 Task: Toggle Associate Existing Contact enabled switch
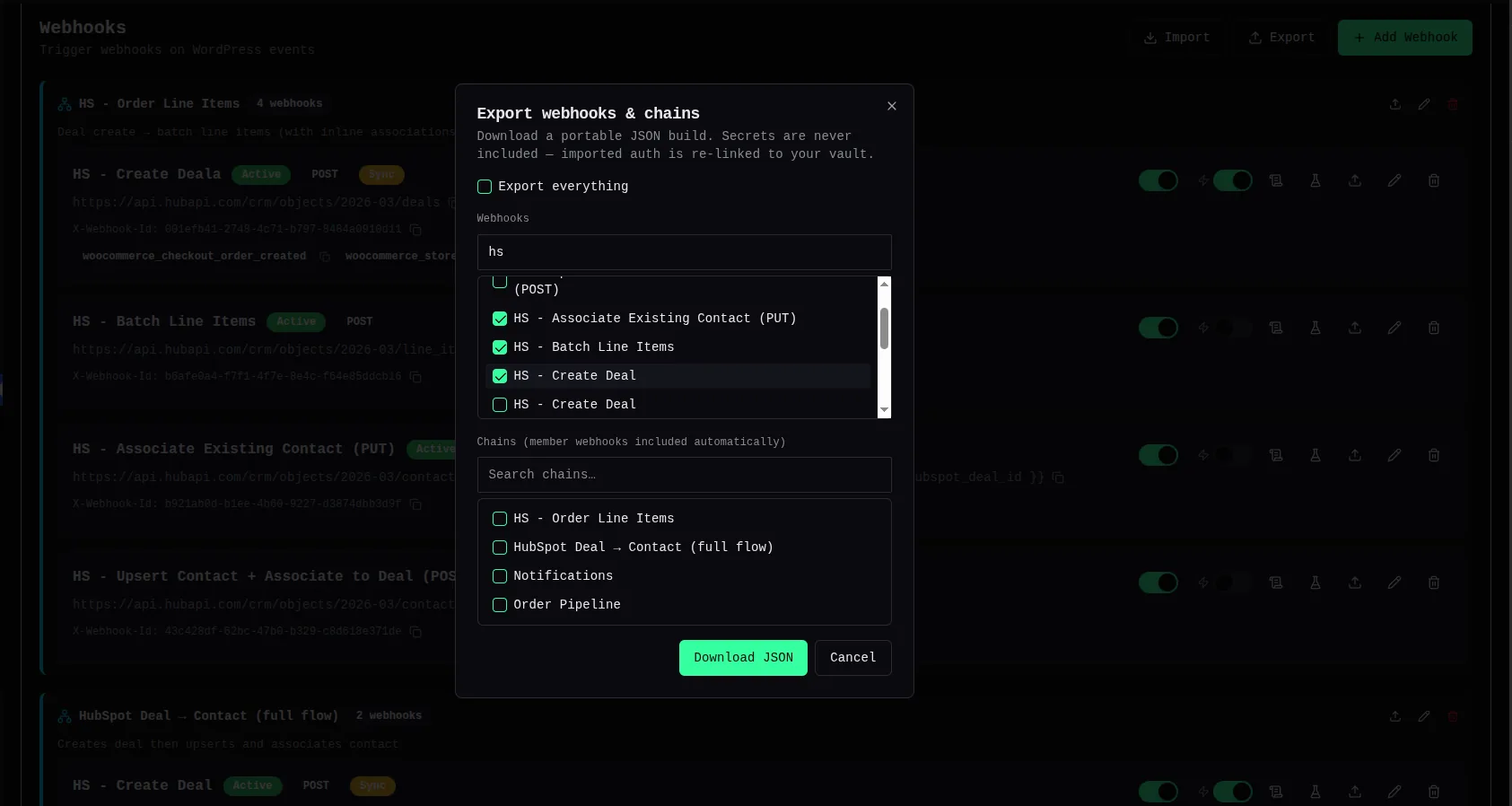pyautogui.click(x=1158, y=455)
